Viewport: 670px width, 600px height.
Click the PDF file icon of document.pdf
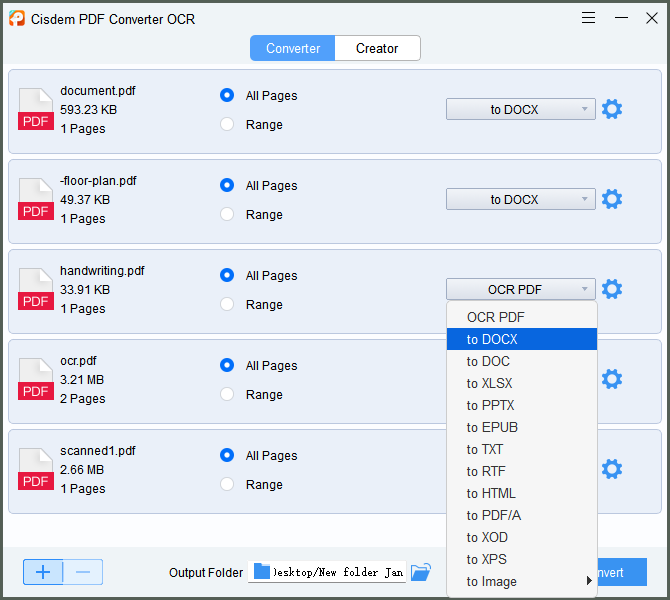click(36, 109)
